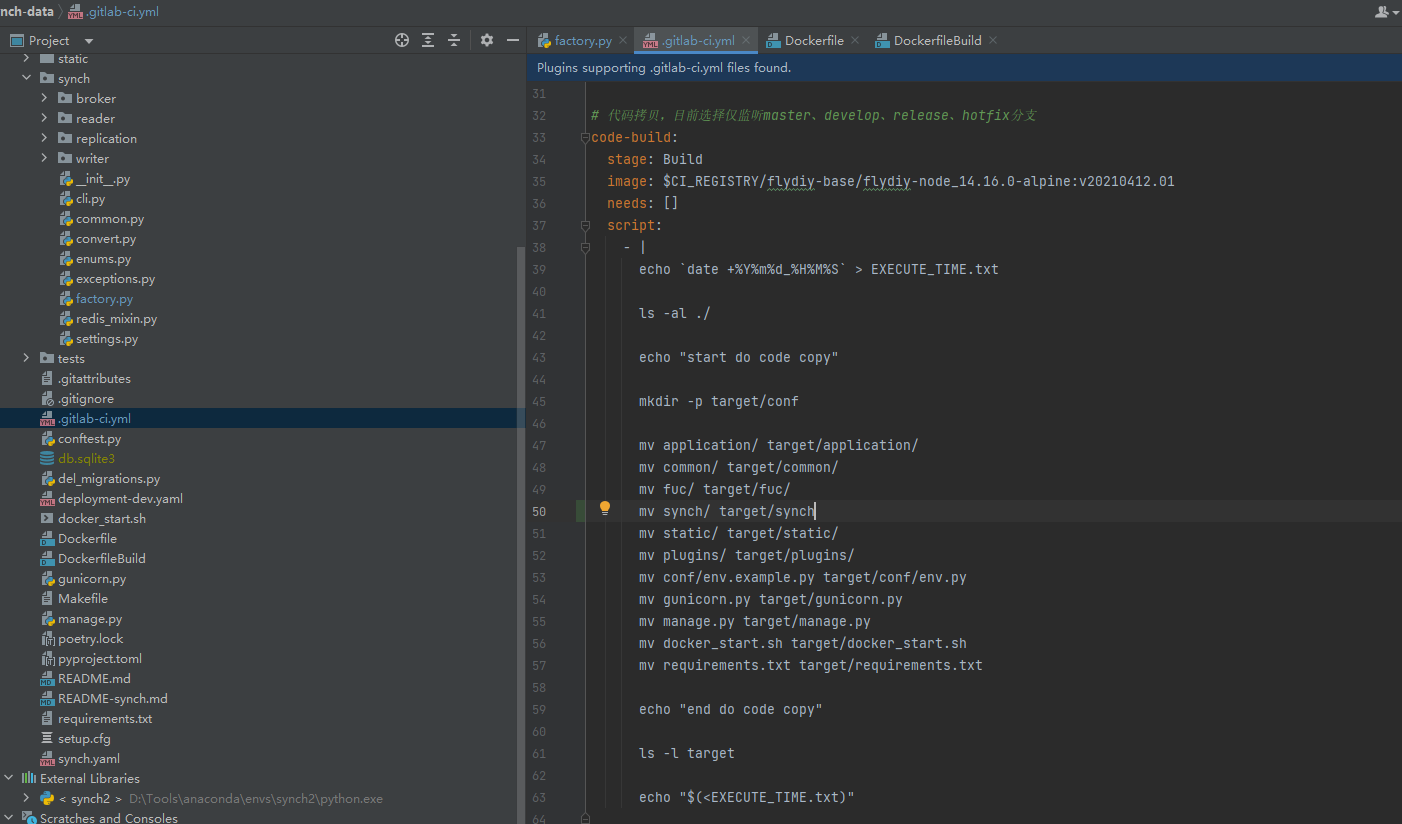Open the factory.py editor tab
This screenshot has width=1402, height=824.
583,40
